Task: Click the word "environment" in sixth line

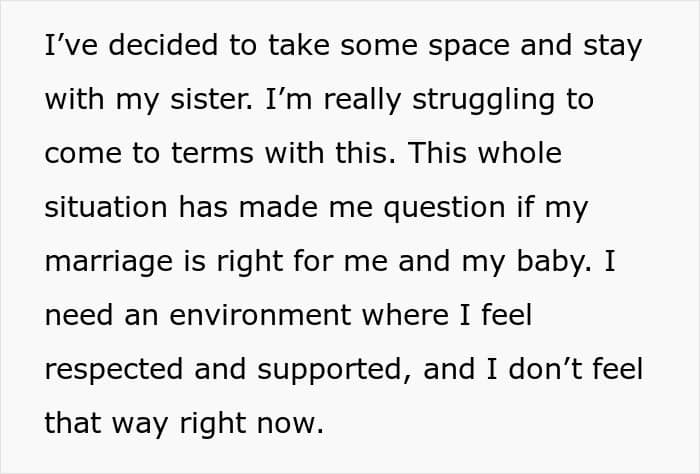Action: (x=260, y=315)
